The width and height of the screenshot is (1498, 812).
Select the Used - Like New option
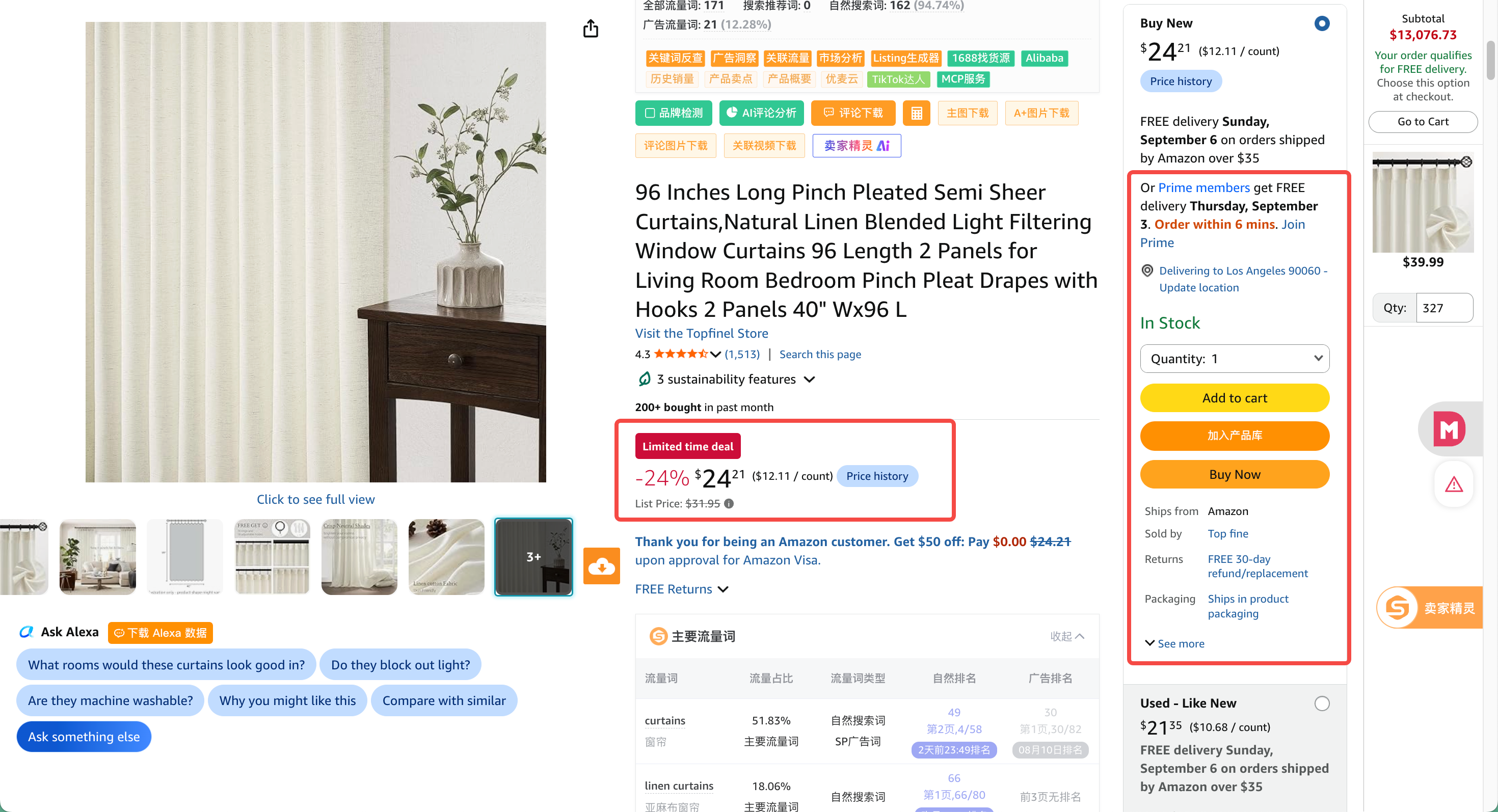point(1321,703)
